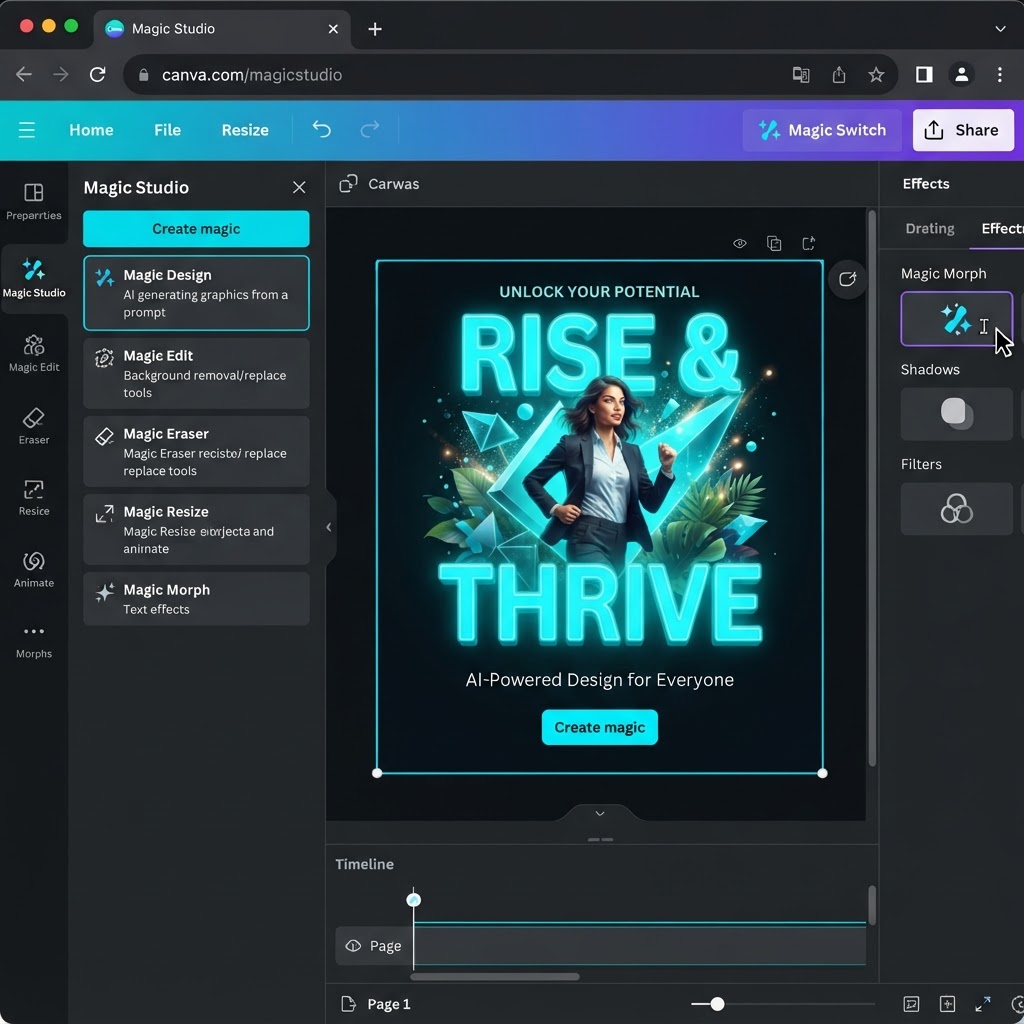
Task: Select the Magic Eraser panel option
Action: 196,451
